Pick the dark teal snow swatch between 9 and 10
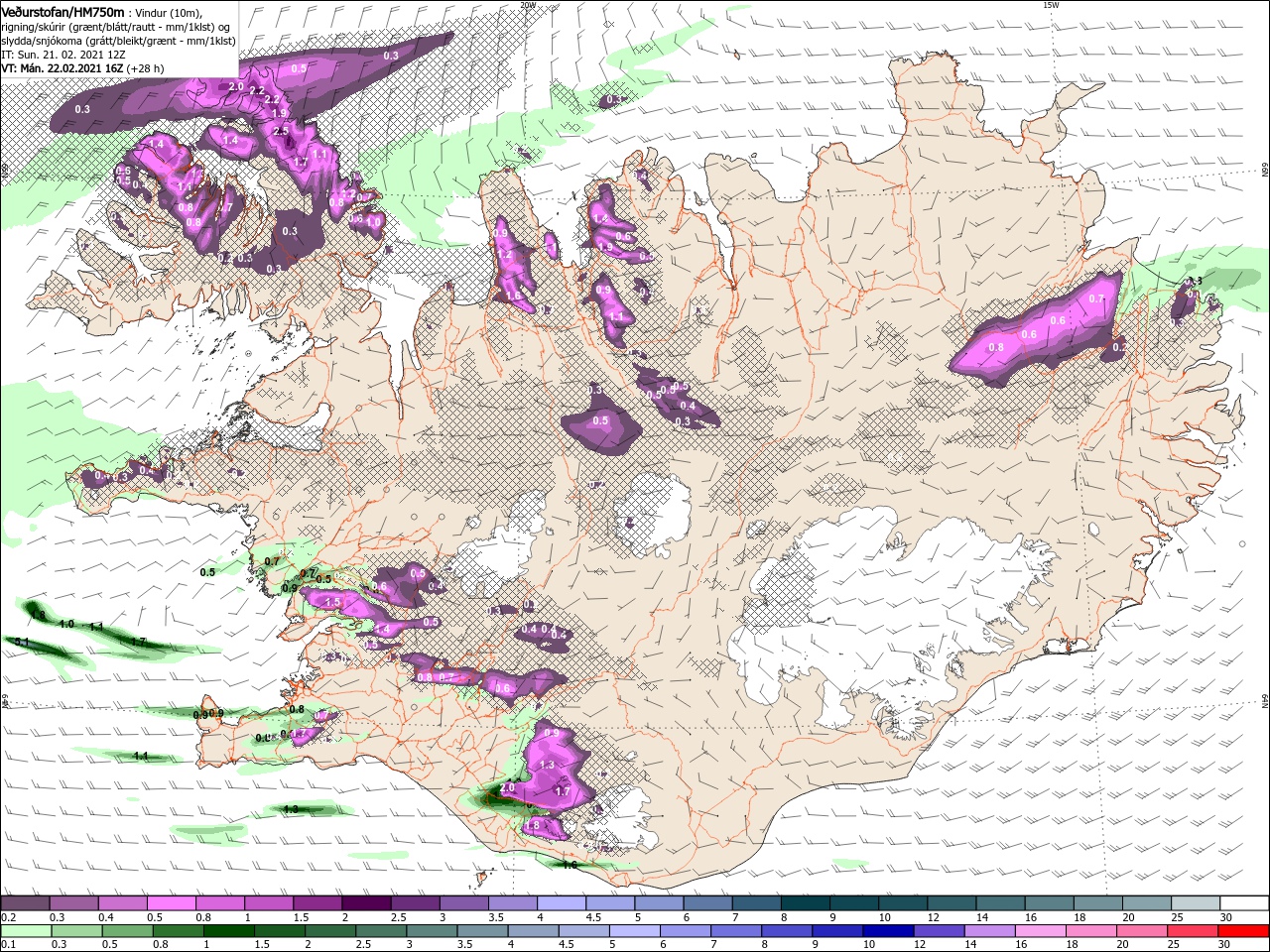Image resolution: width=1270 pixels, height=952 pixels. [853, 903]
